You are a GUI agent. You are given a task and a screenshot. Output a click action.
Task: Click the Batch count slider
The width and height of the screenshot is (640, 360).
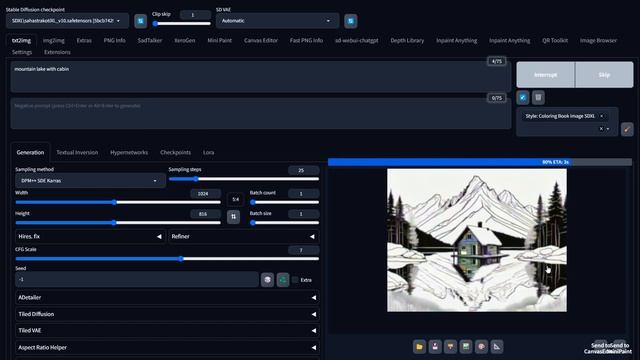coord(284,202)
